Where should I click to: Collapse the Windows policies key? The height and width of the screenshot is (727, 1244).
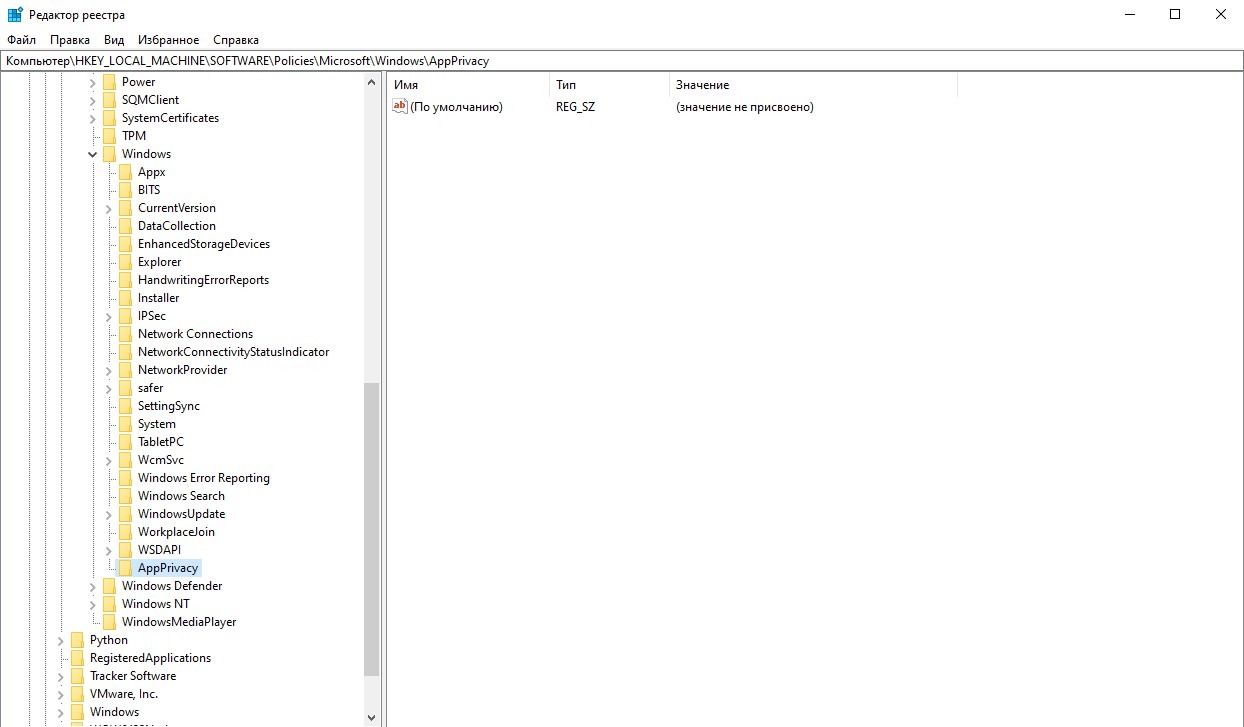point(93,154)
